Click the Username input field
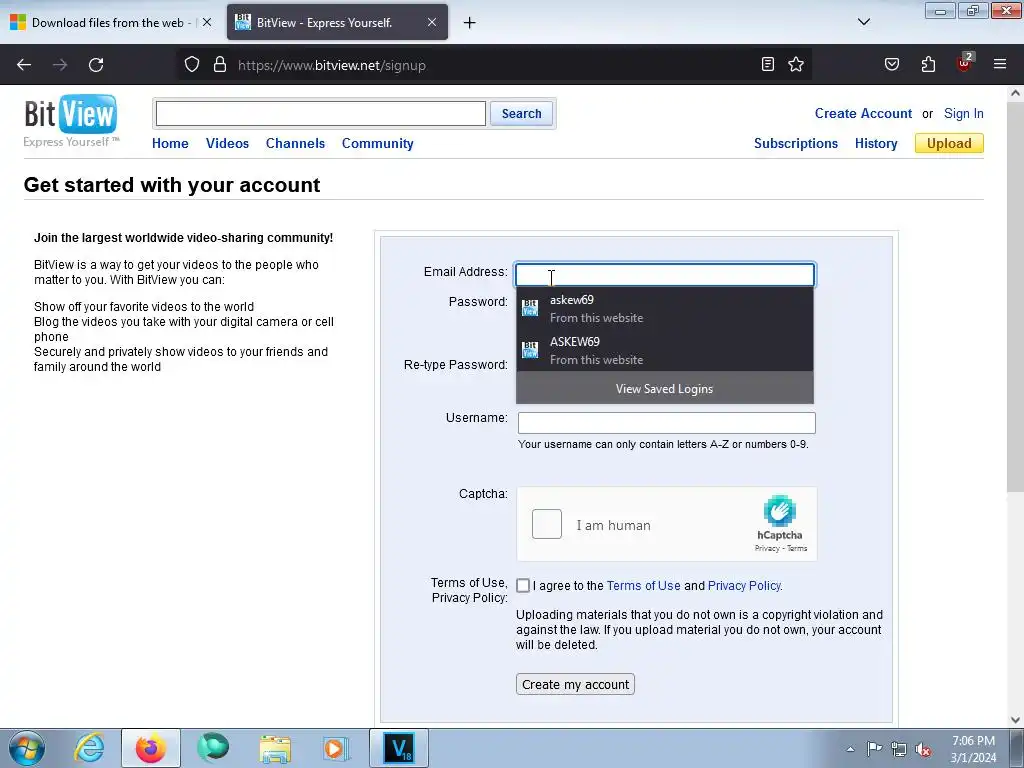1024x768 pixels. [666, 423]
